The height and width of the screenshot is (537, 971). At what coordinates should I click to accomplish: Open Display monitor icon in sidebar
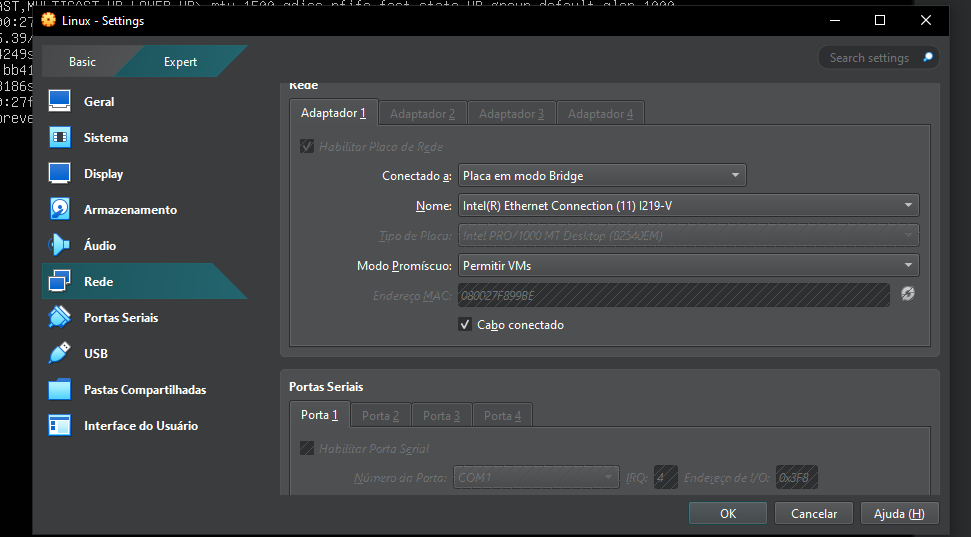(x=59, y=173)
